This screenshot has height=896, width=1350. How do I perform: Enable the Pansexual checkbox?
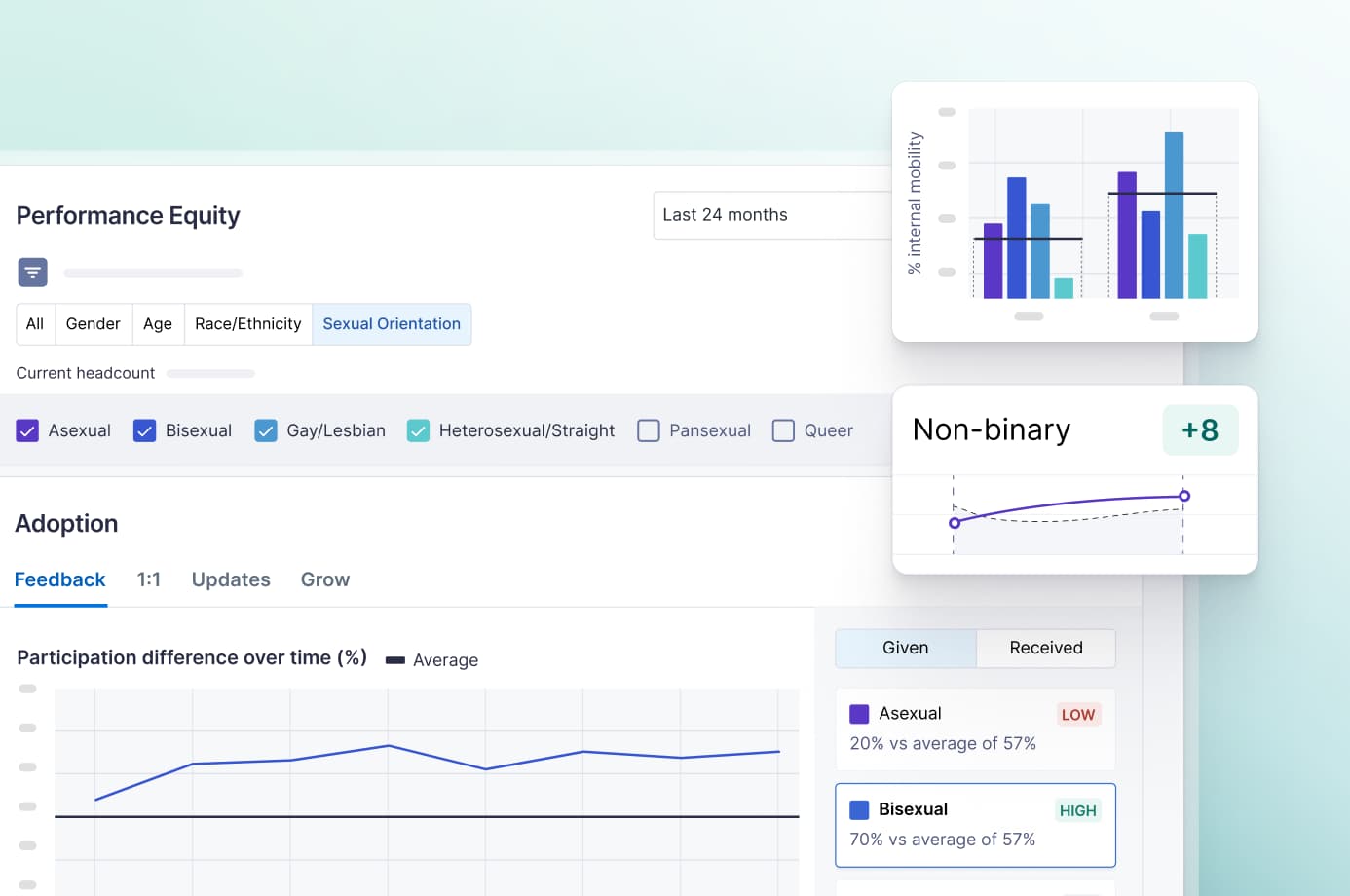click(649, 429)
